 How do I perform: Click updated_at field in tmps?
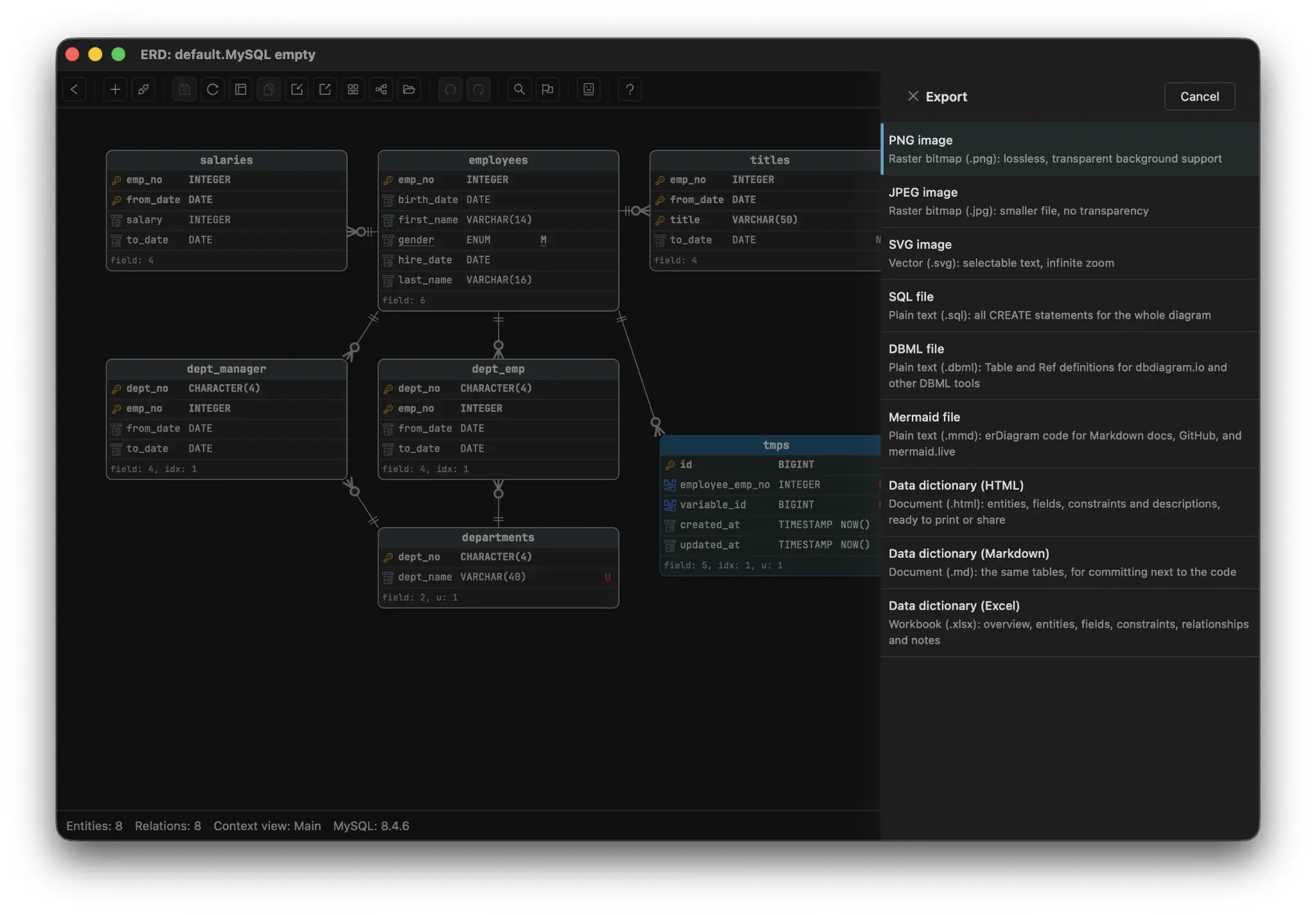click(771, 545)
